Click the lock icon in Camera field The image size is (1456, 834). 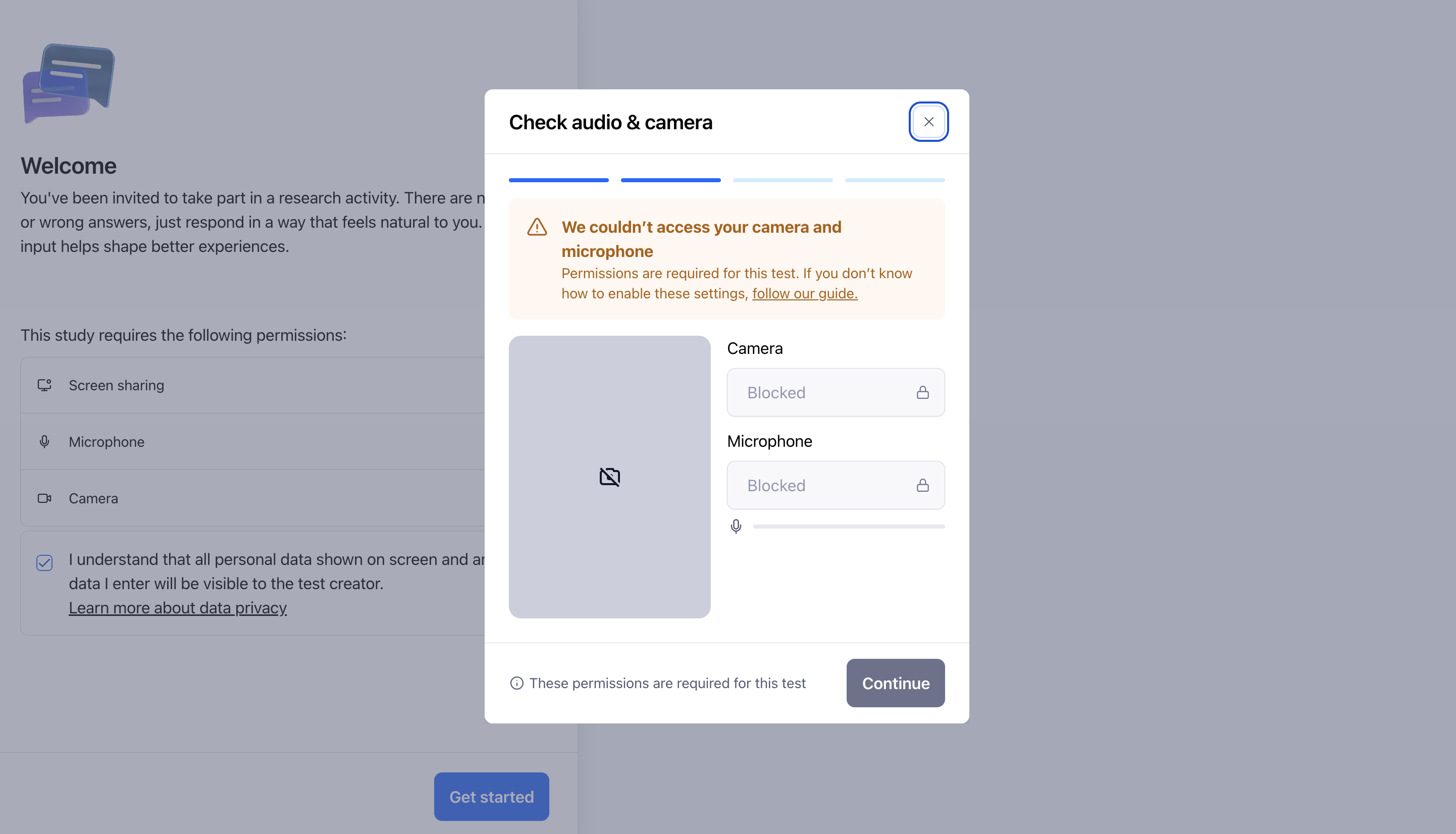[x=922, y=392]
